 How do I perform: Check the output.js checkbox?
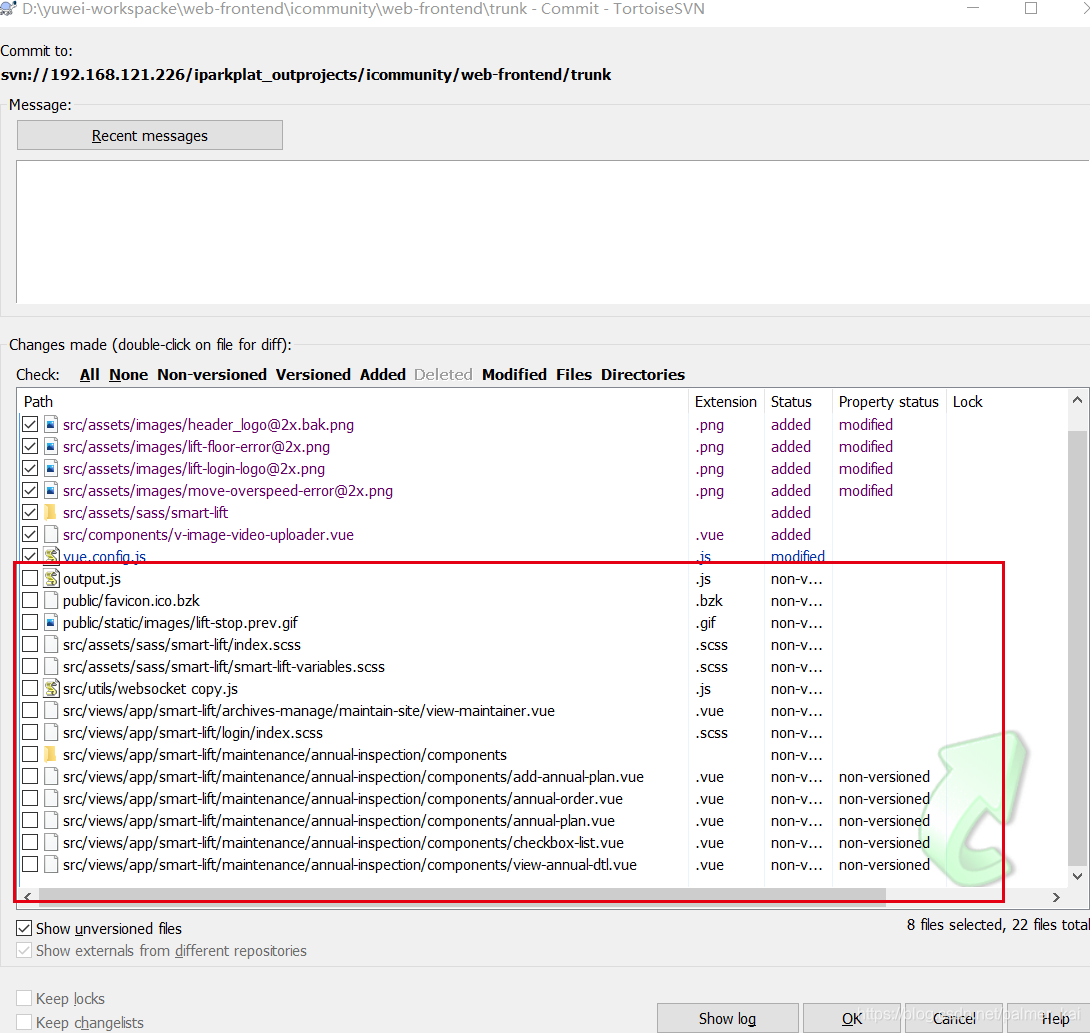coord(30,578)
